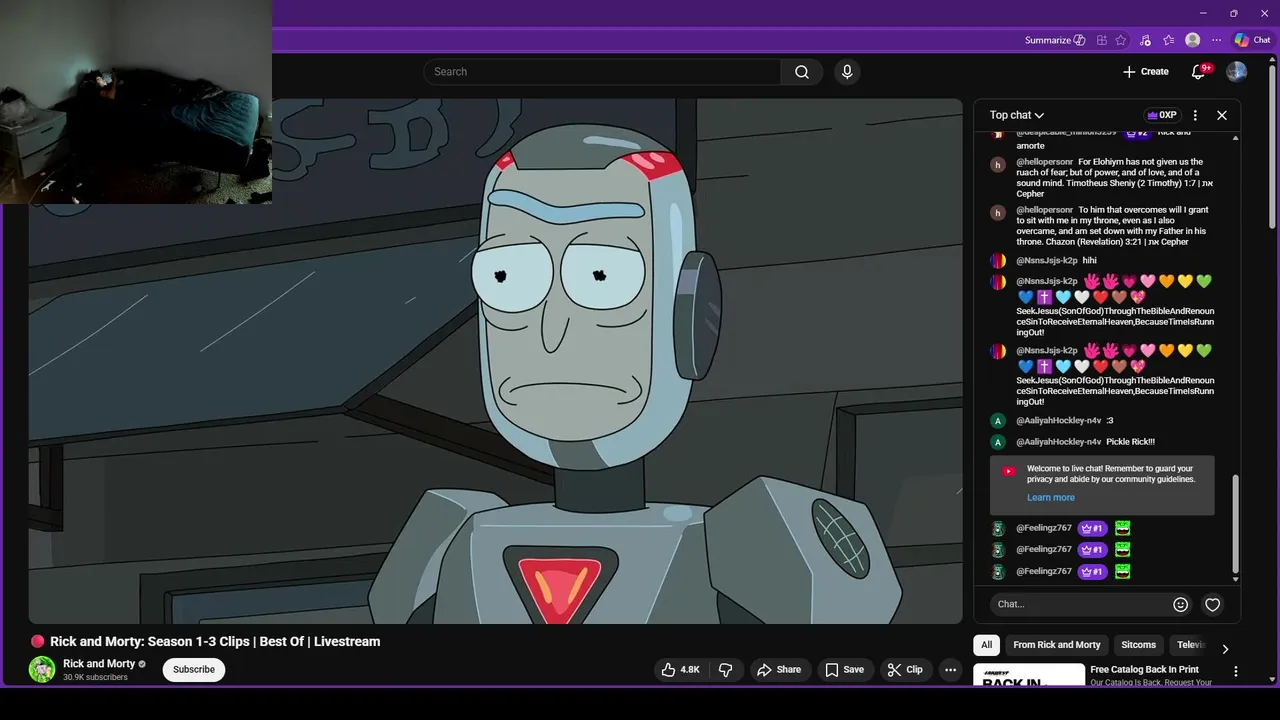Viewport: 1280px width, 720px height.
Task: Click the 30.9K subscribers text
Action: (x=95, y=678)
